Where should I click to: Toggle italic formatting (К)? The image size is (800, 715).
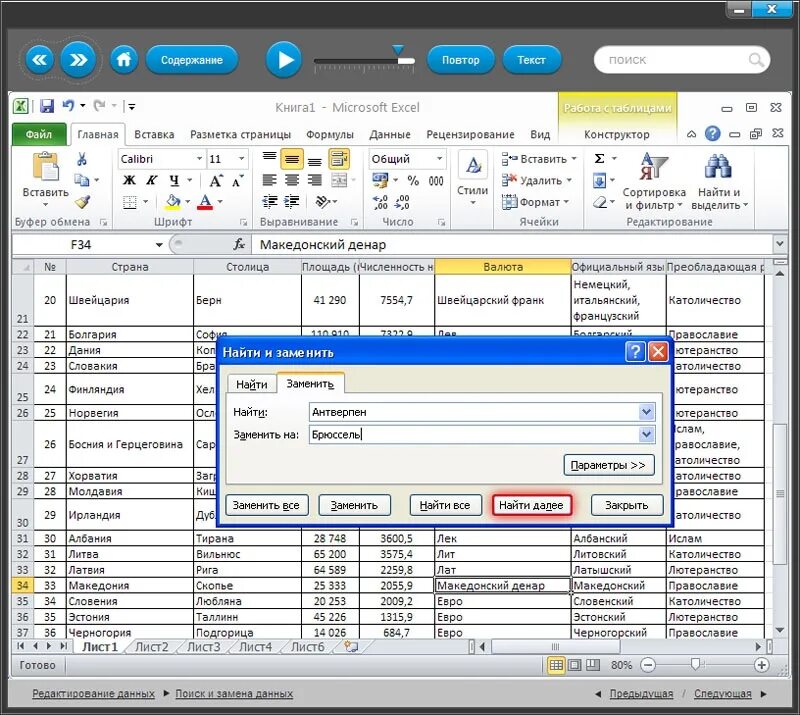152,180
